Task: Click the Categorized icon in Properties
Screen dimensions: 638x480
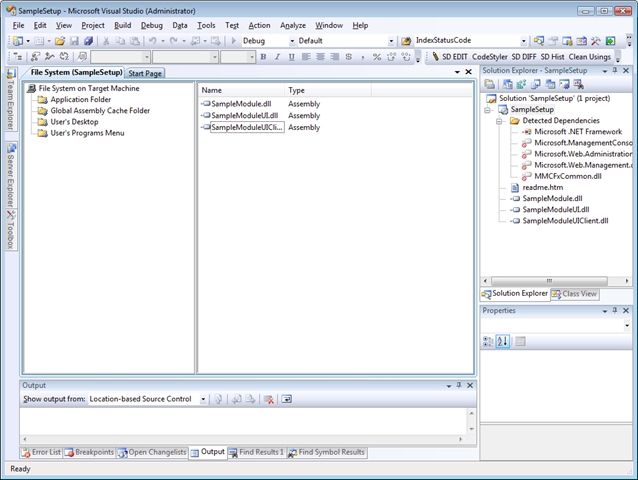Action: 488,341
